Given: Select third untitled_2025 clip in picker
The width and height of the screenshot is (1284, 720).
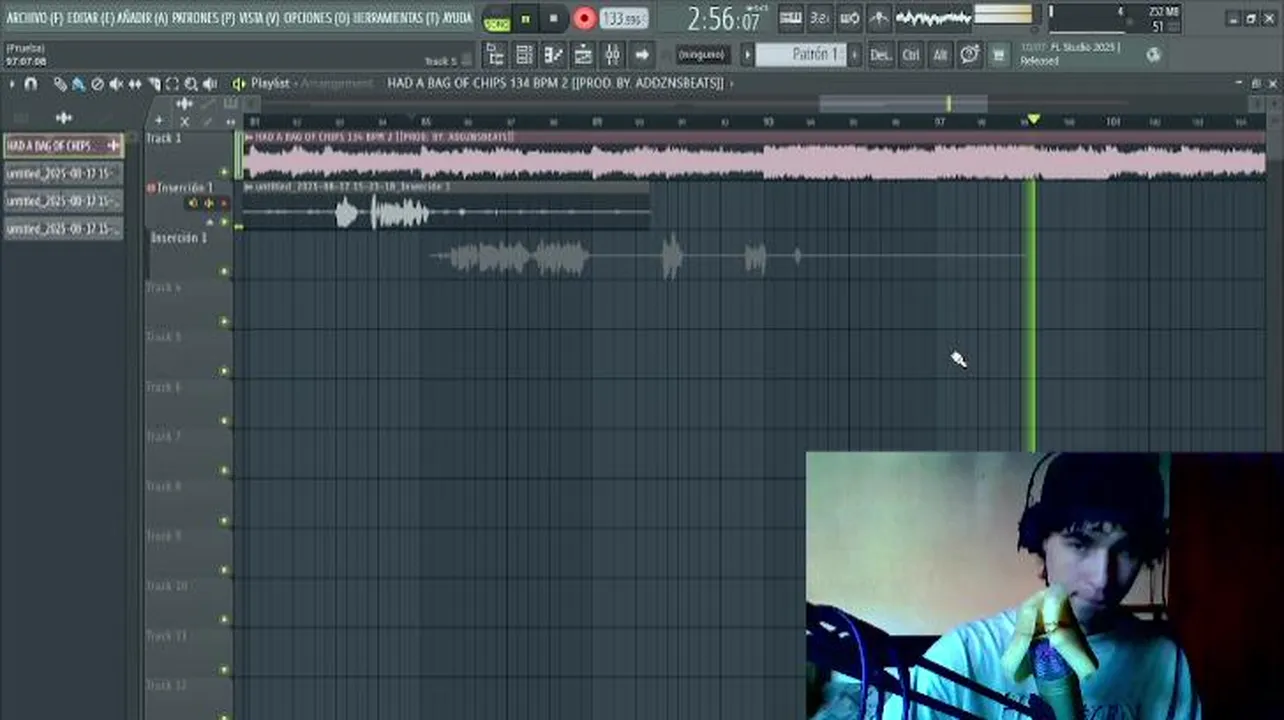Looking at the screenshot, I should point(63,229).
